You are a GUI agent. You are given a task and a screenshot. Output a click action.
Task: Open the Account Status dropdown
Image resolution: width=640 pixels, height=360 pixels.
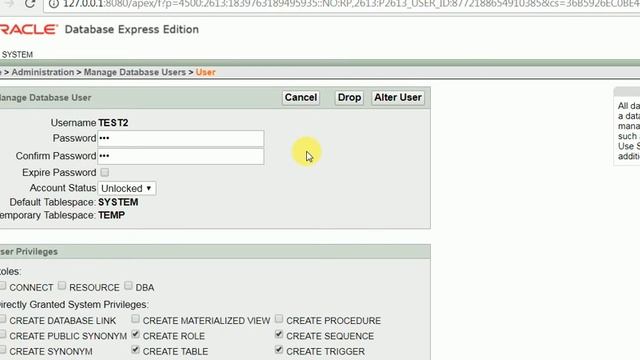tap(127, 188)
